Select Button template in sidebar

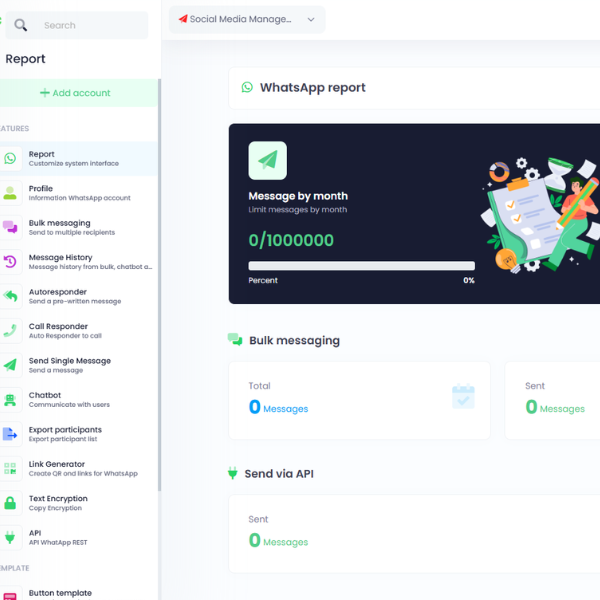(x=60, y=593)
